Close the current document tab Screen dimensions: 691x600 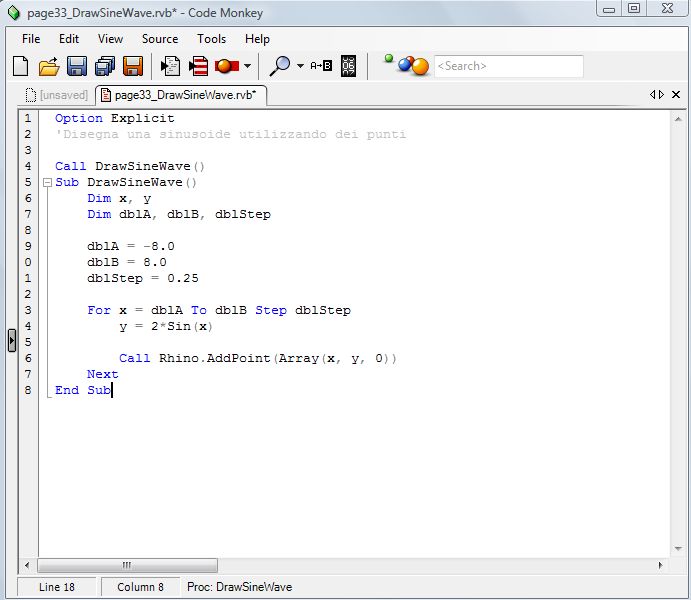pyautogui.click(x=676, y=94)
